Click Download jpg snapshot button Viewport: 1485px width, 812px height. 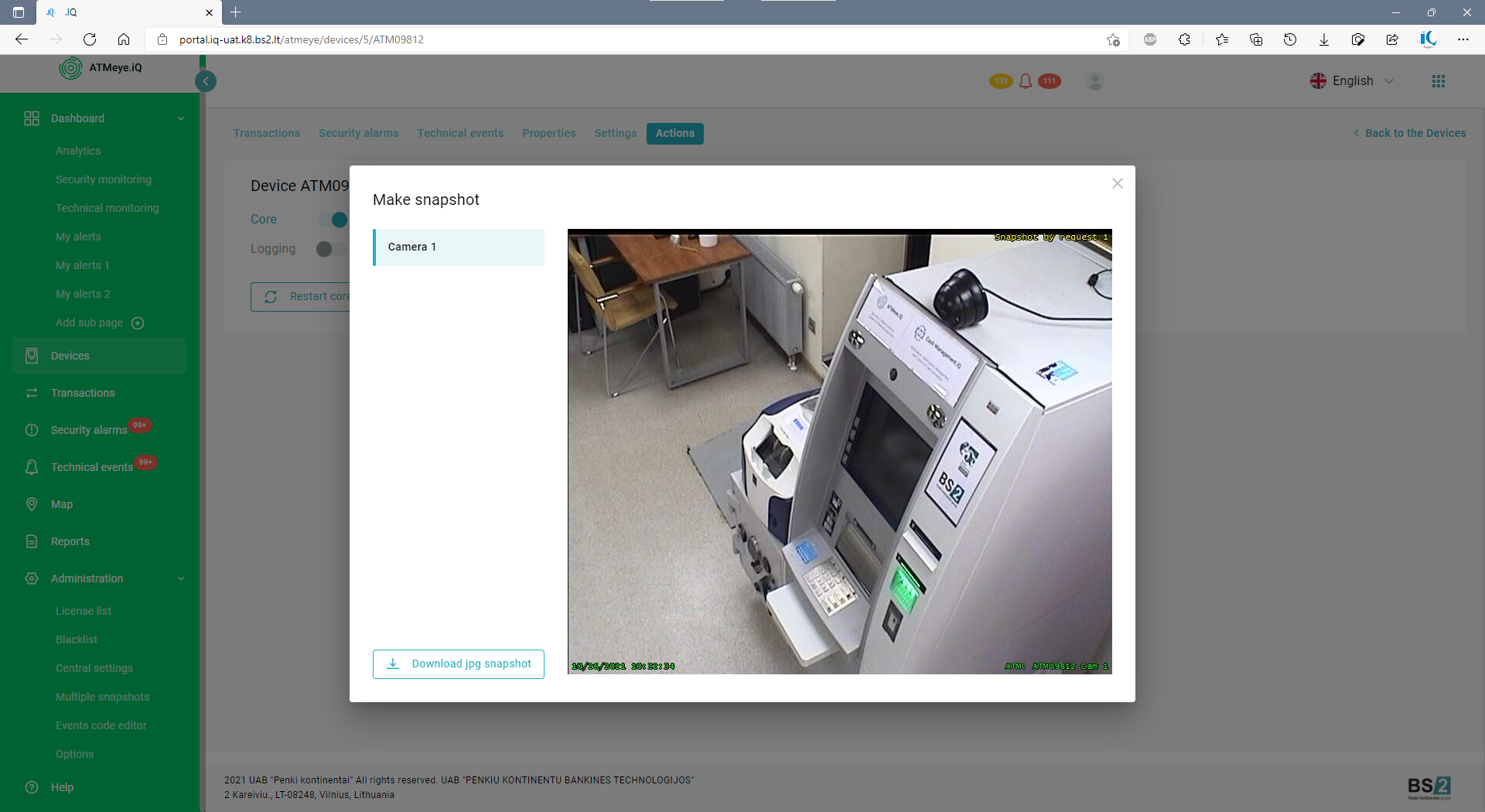(x=459, y=664)
